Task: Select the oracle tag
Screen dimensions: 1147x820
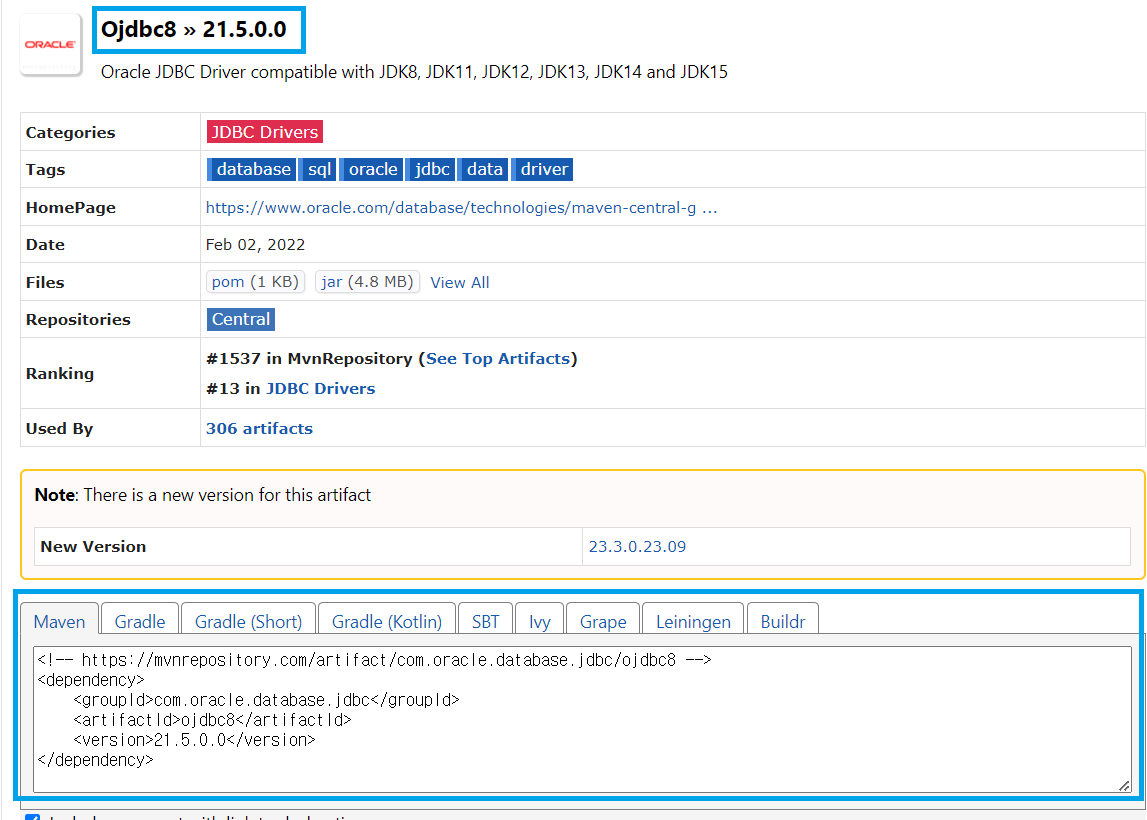Action: pyautogui.click(x=371, y=169)
